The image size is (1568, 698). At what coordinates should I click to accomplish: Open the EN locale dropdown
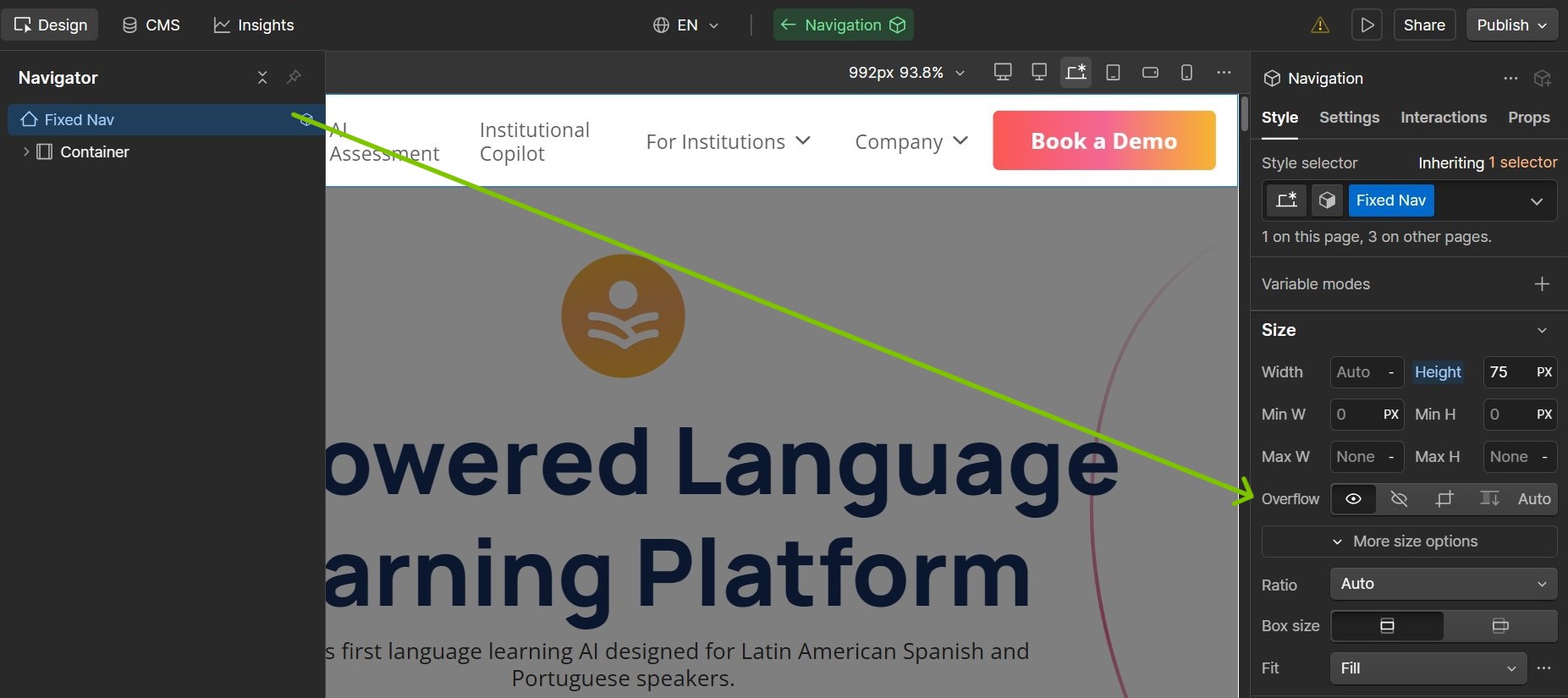pos(686,25)
